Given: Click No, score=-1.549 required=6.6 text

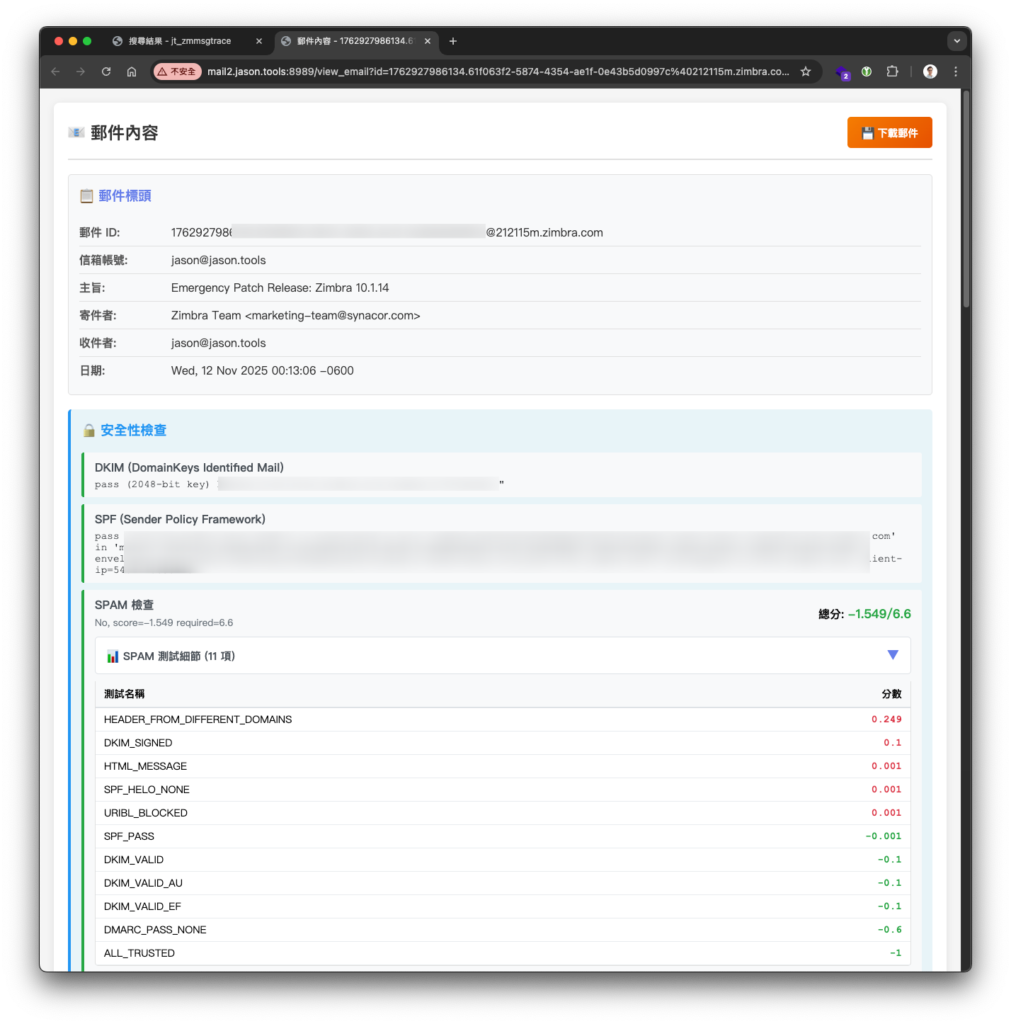Looking at the screenshot, I should [x=164, y=623].
